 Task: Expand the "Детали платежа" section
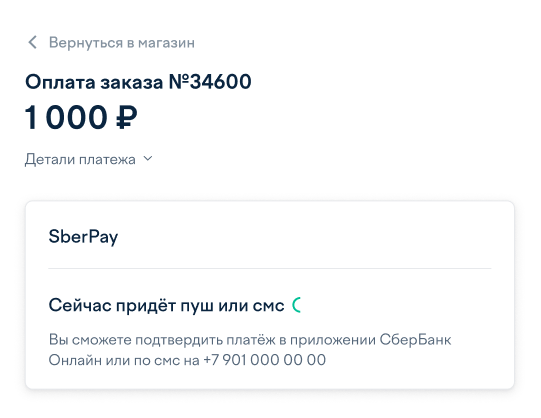(x=88, y=159)
